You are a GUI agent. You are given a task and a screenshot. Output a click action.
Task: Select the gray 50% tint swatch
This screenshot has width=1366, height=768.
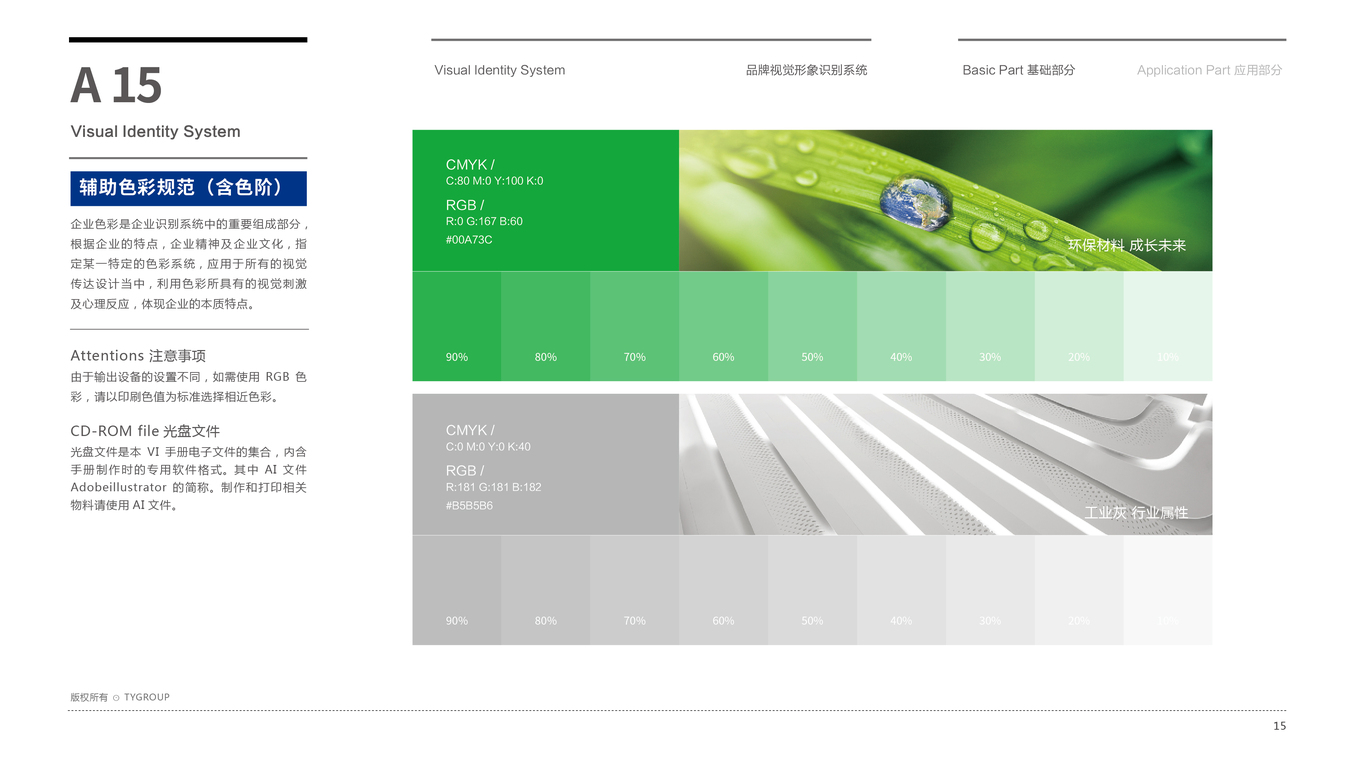[812, 590]
